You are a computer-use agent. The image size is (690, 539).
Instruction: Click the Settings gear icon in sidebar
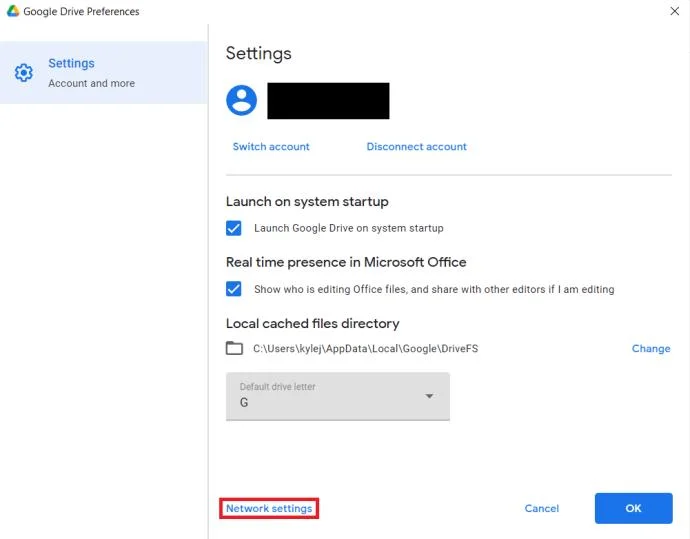(23, 73)
